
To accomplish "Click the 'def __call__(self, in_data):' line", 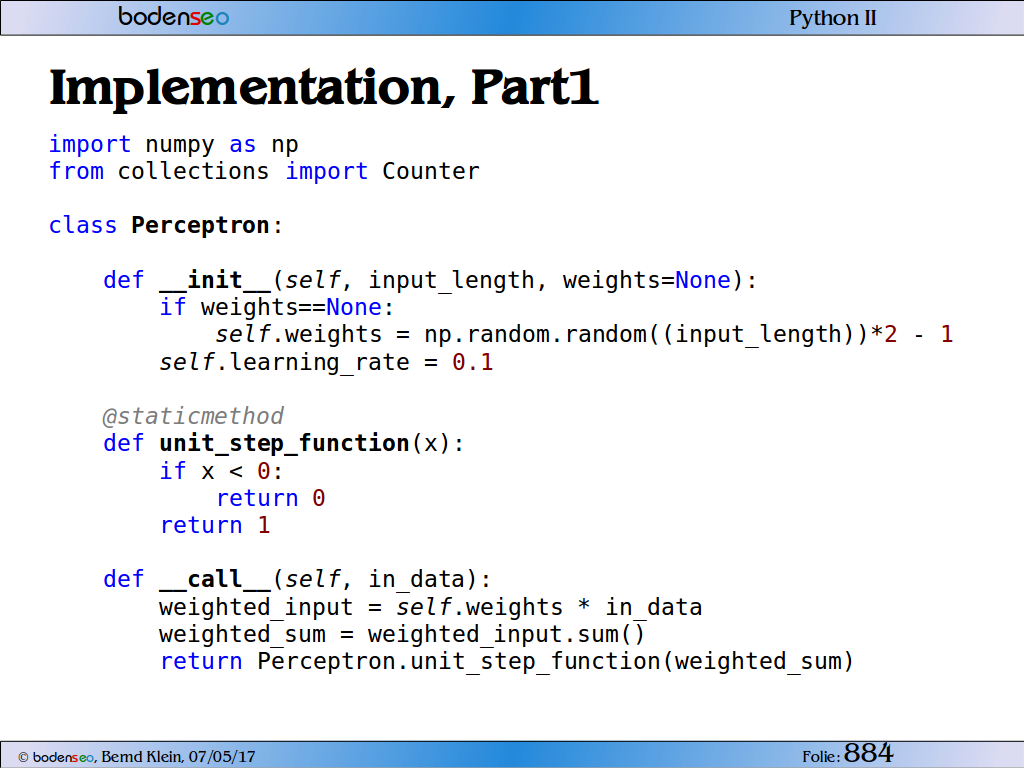I will tap(297, 579).
